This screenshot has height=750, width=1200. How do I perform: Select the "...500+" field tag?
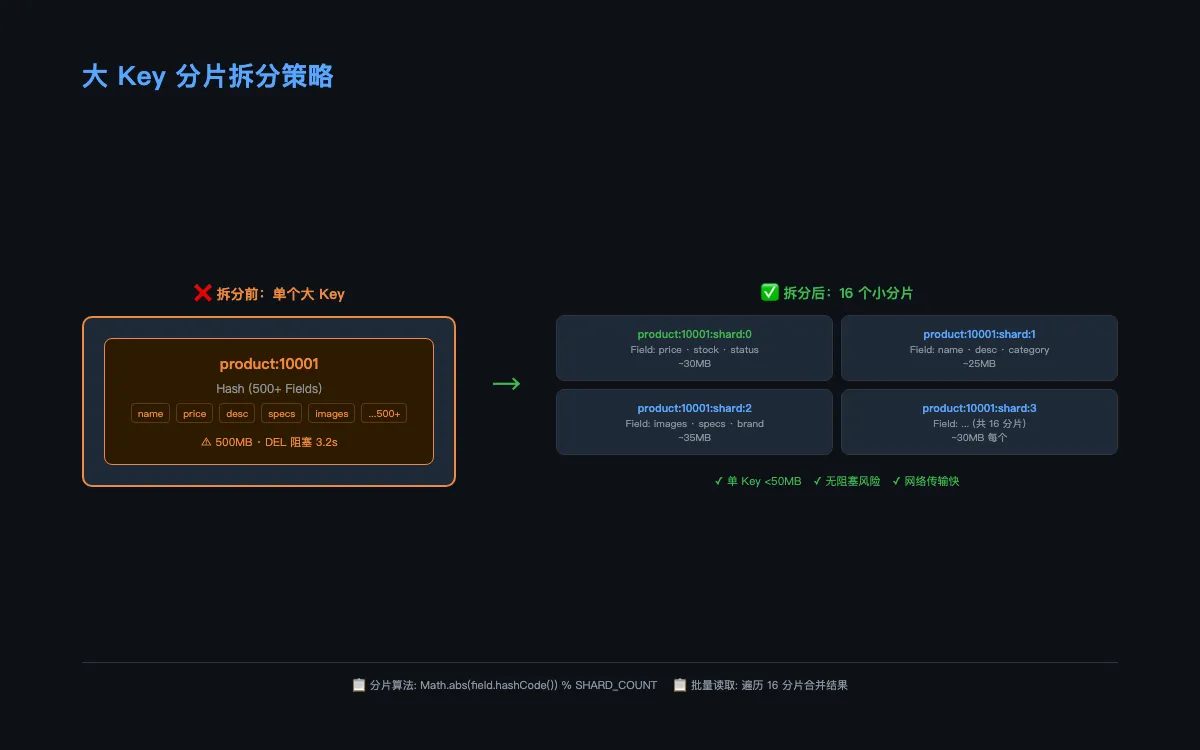point(384,413)
